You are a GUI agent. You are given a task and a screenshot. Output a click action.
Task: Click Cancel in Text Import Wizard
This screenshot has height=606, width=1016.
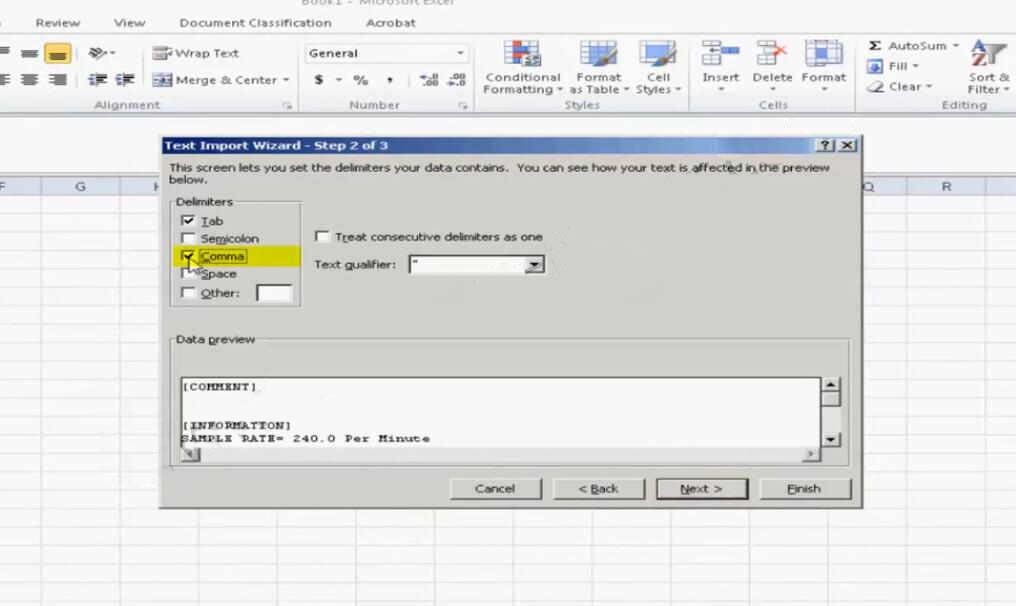(x=495, y=489)
